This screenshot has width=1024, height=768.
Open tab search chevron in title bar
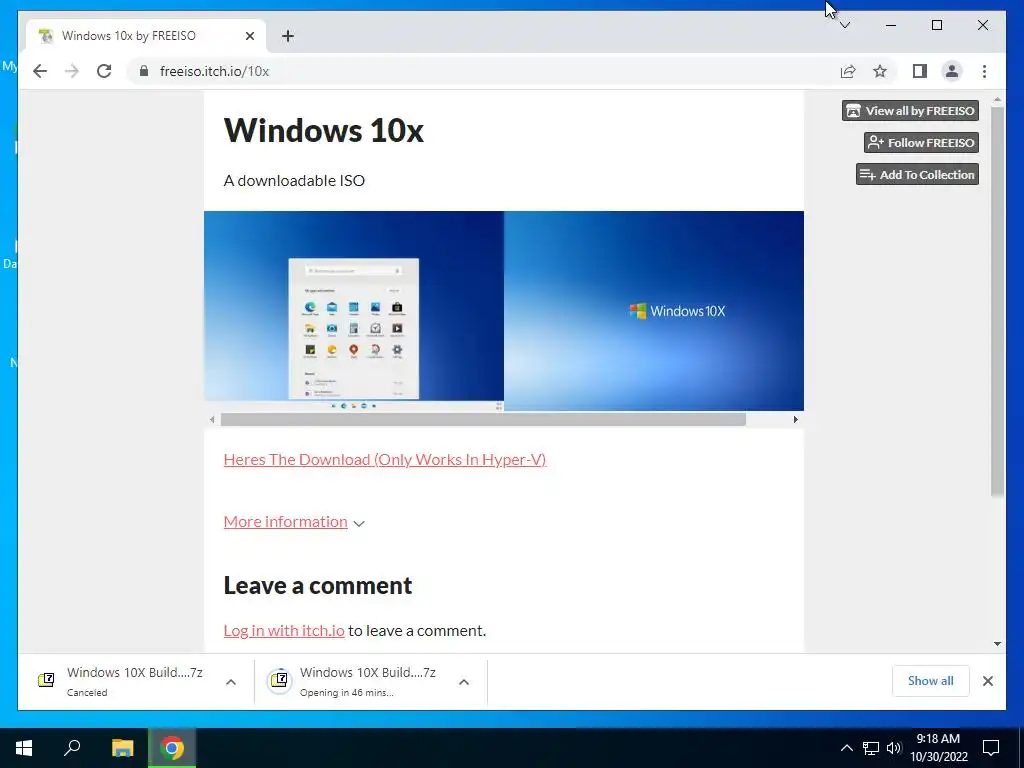click(x=845, y=25)
